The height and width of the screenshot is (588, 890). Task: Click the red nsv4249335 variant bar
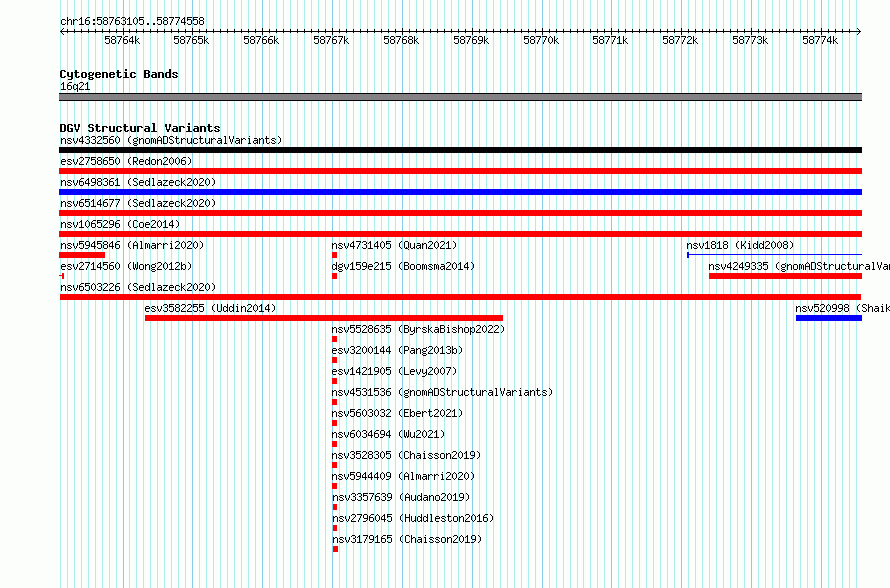click(786, 276)
